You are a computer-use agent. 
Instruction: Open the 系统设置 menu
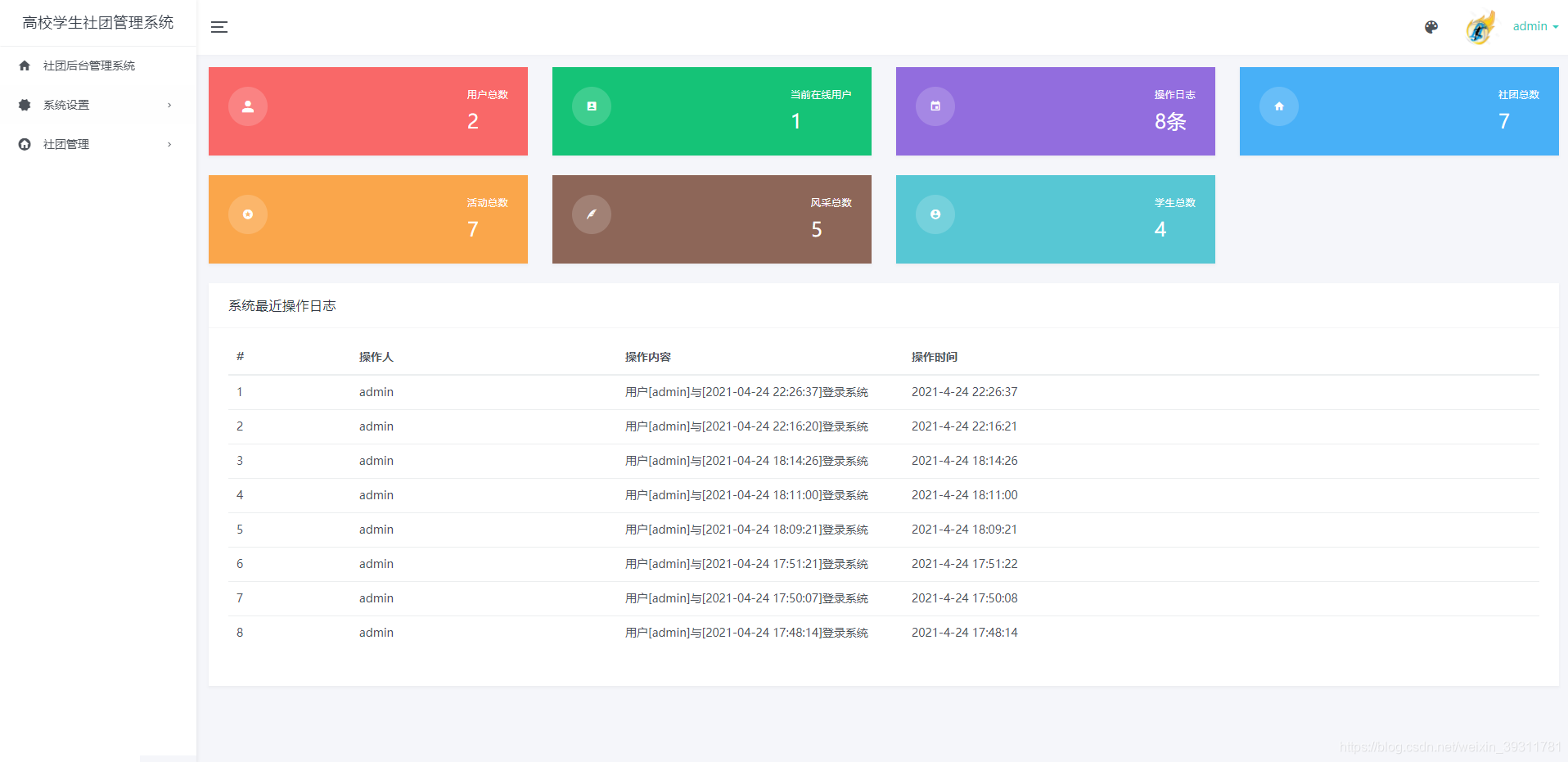click(98, 105)
